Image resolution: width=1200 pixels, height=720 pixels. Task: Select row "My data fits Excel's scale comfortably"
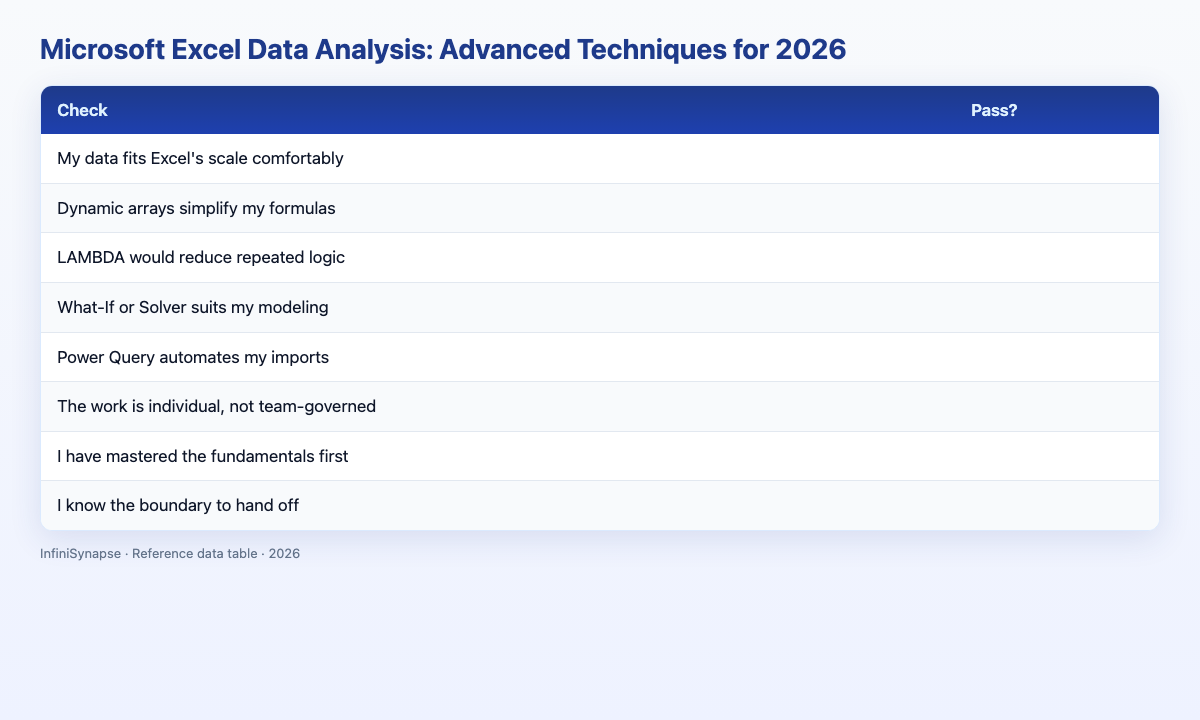pos(600,159)
